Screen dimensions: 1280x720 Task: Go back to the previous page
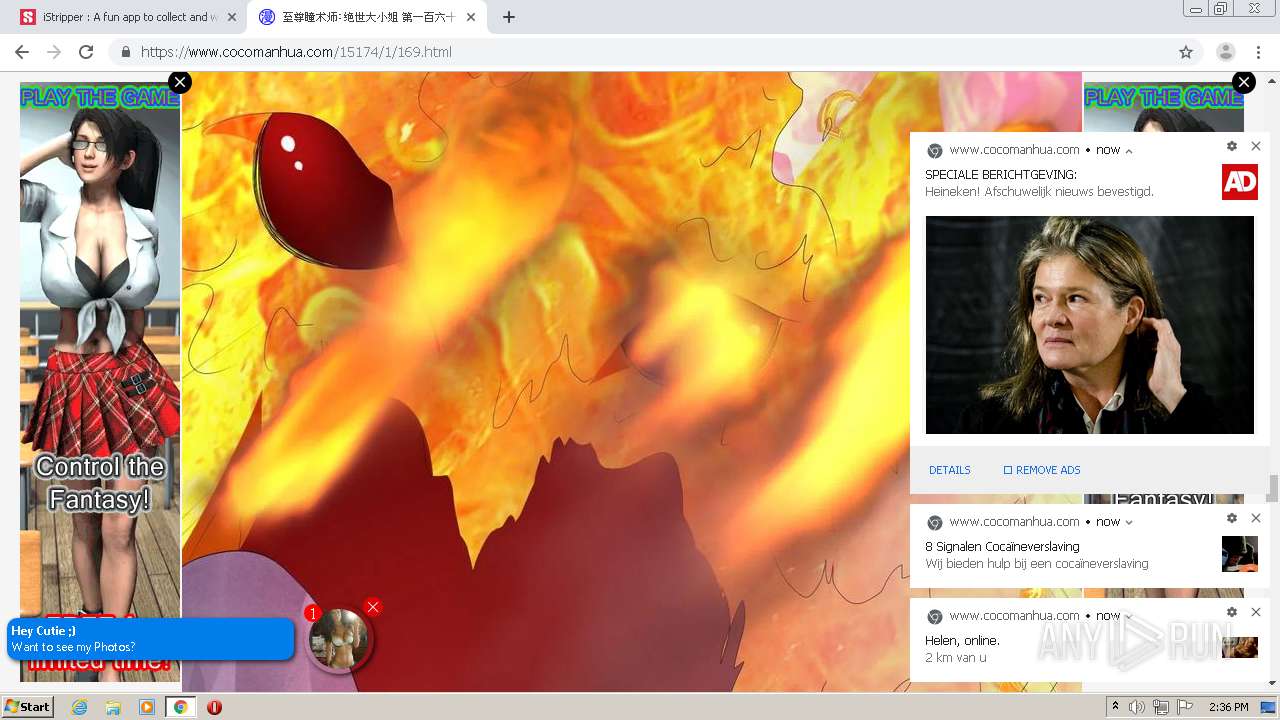[x=22, y=52]
